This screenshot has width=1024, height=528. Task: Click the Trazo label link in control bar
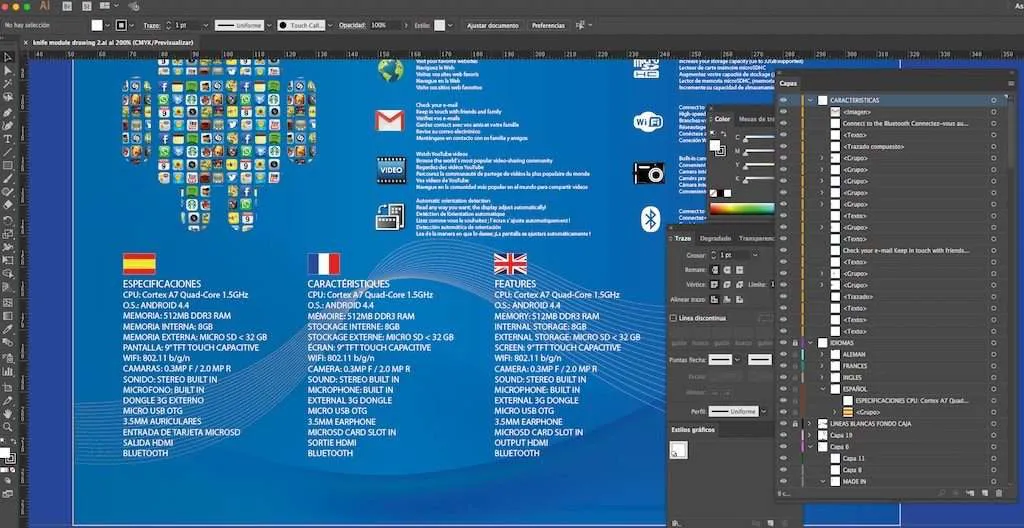pos(152,25)
